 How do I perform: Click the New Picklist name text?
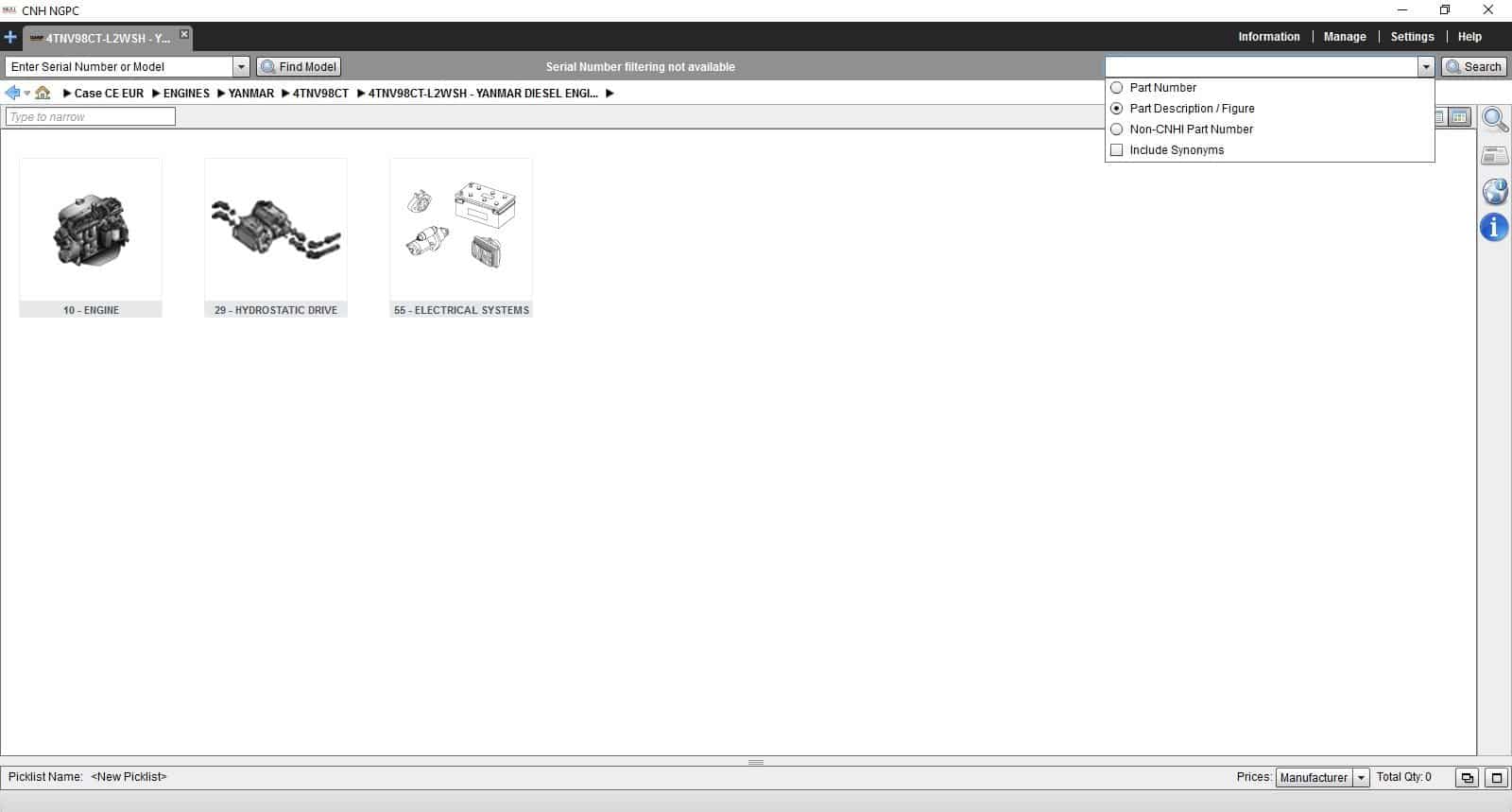(129, 777)
